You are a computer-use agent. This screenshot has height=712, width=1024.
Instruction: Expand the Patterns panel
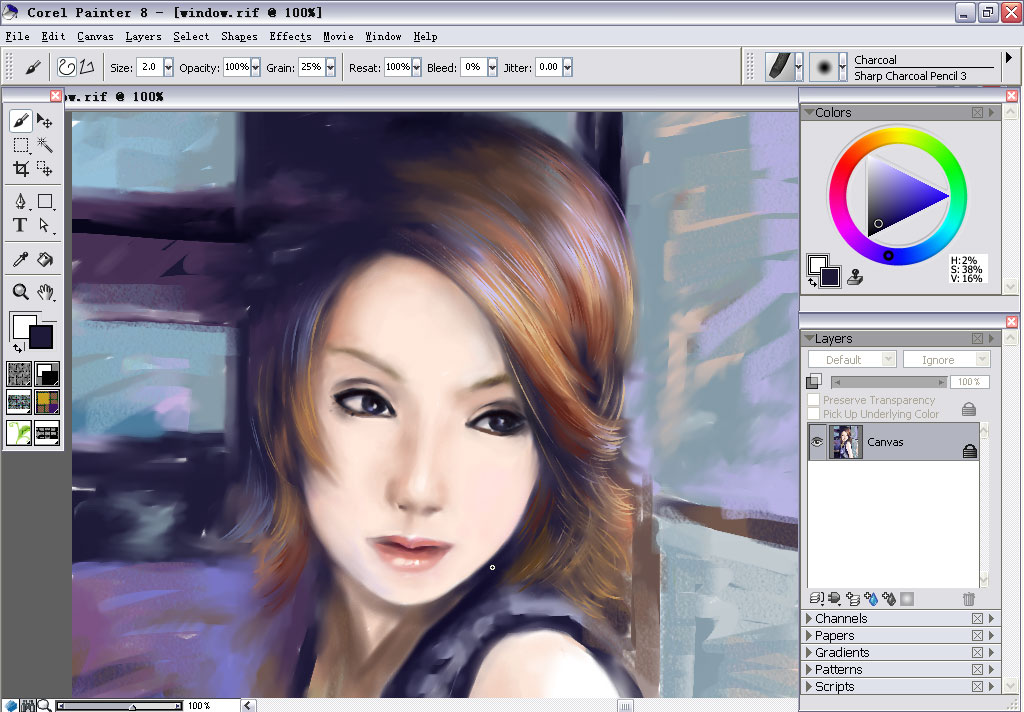(x=809, y=670)
